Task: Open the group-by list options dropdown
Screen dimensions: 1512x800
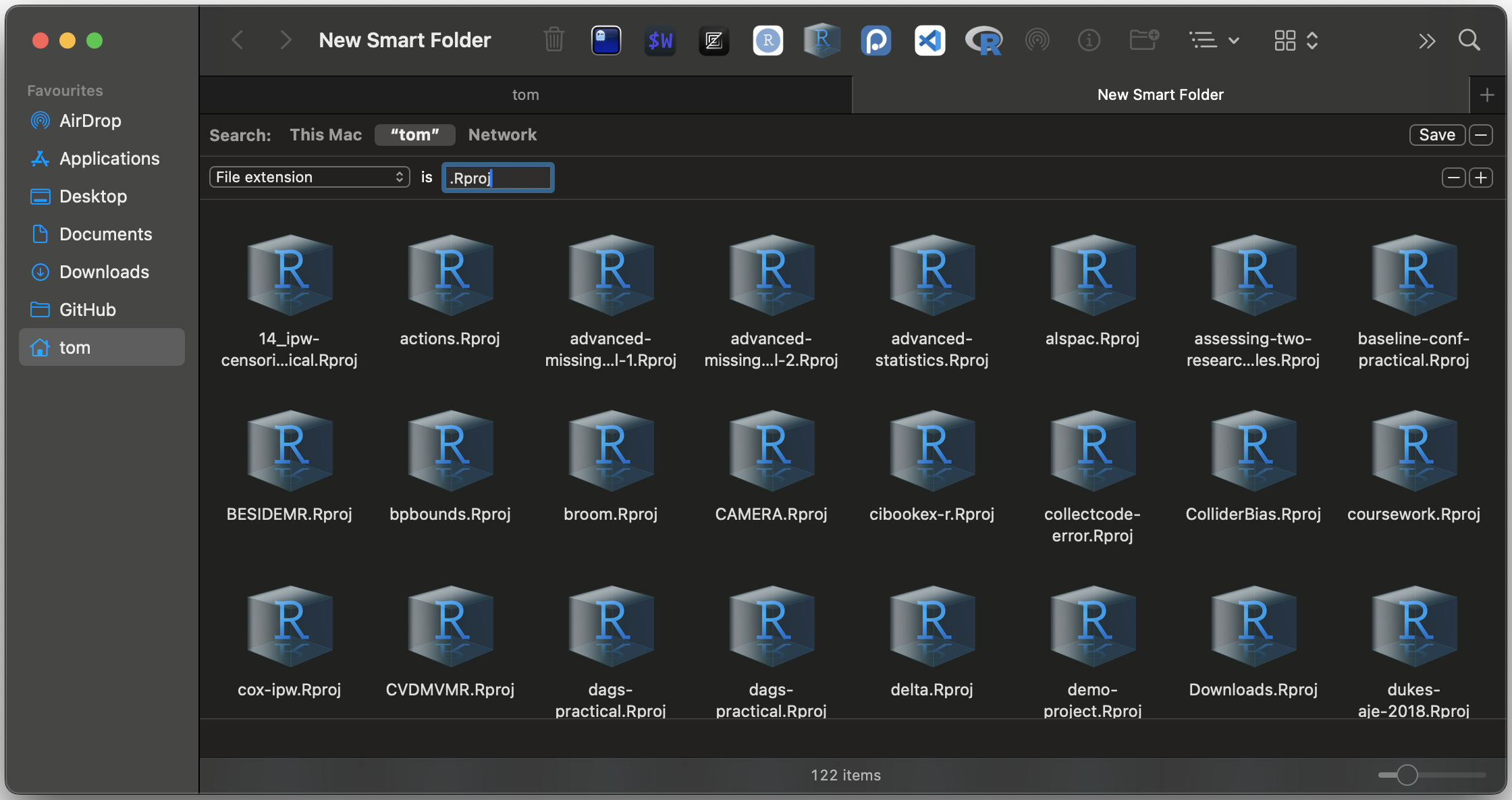Action: coord(1214,41)
